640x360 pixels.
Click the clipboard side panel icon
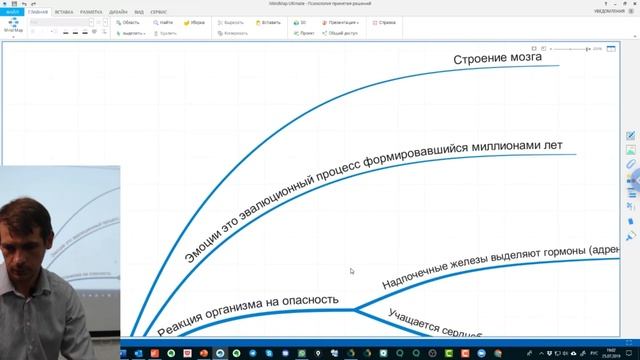point(631,221)
